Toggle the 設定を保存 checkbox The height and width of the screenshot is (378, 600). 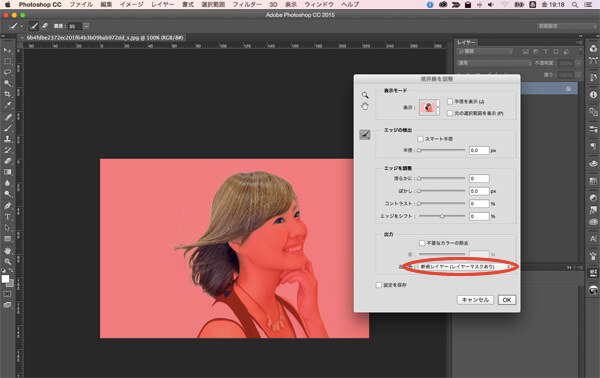pos(379,285)
